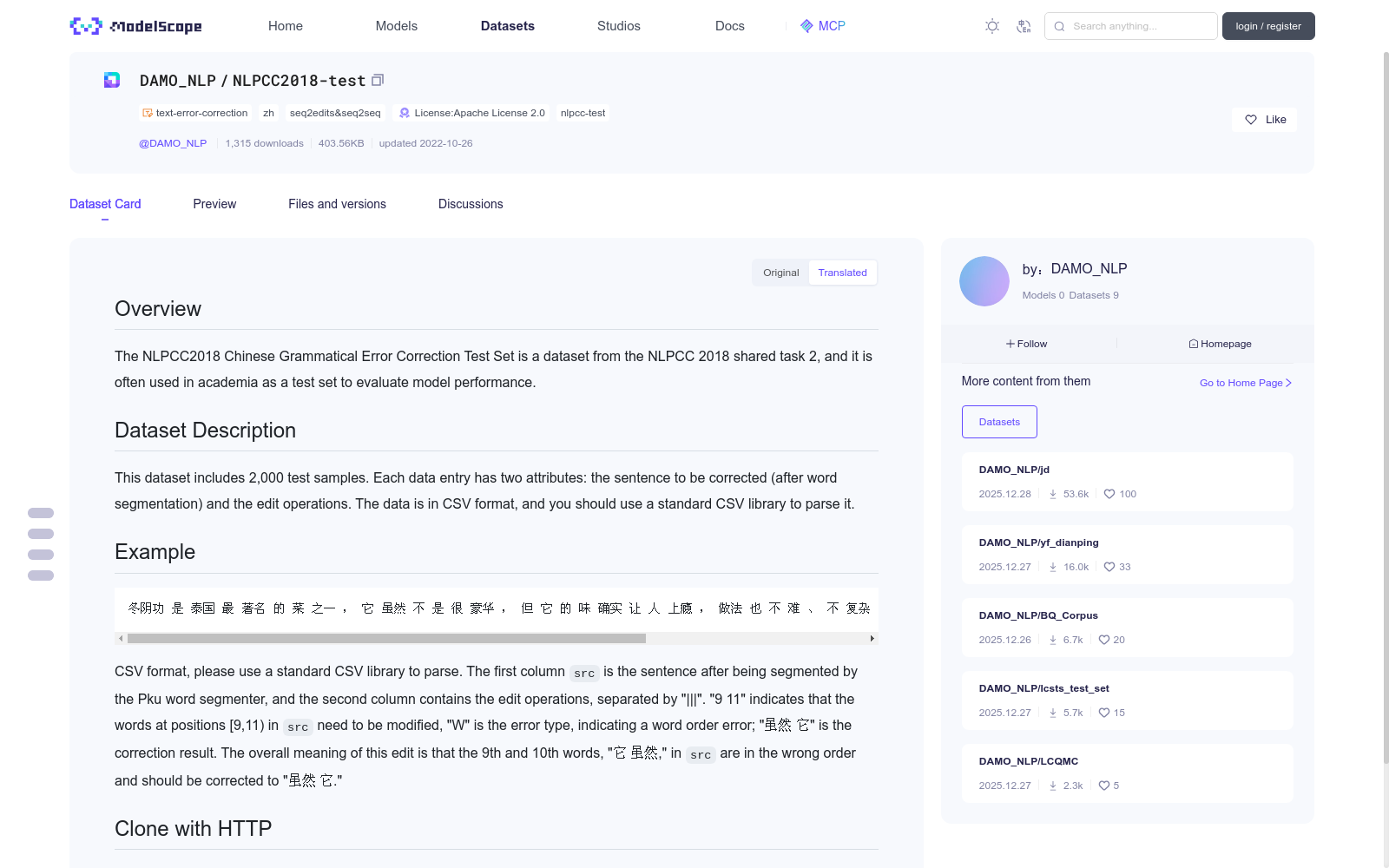Viewport: 1389px width, 868px height.
Task: Click heart icon on yf_dianping card
Action: [1109, 567]
